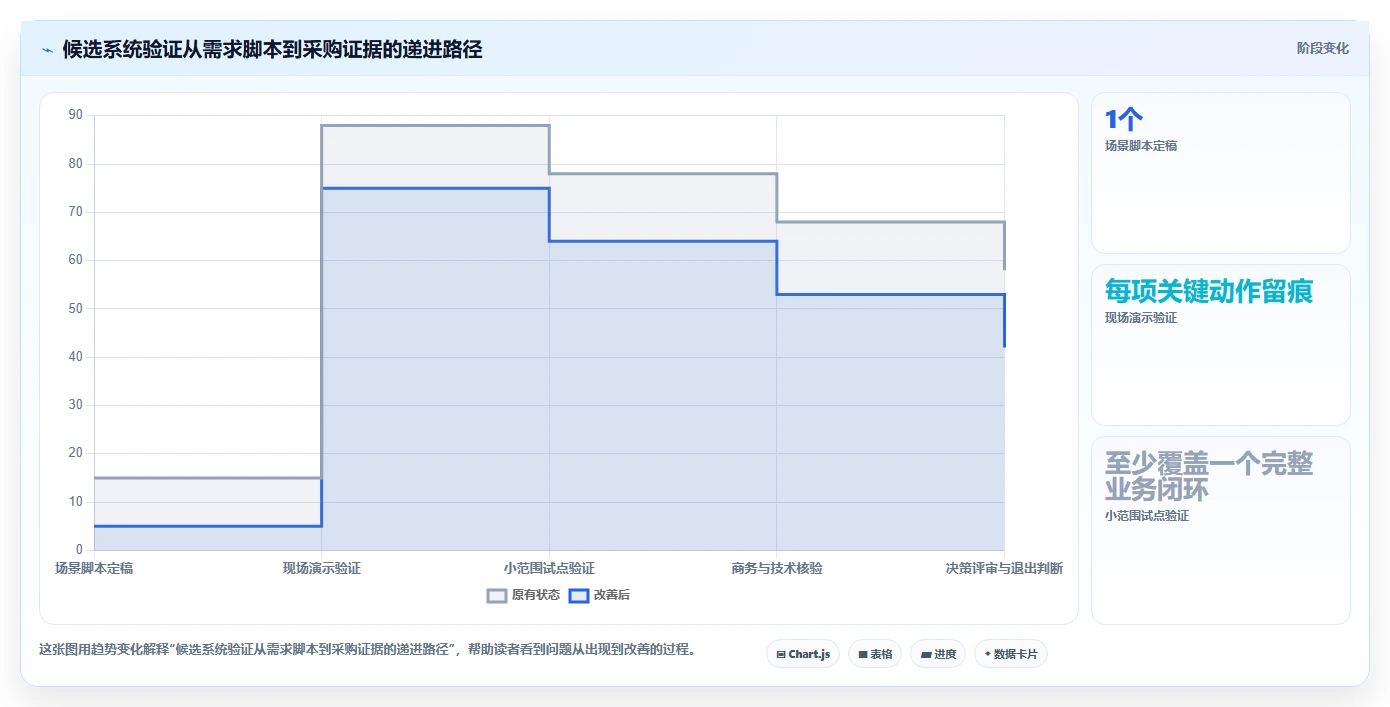The height and width of the screenshot is (707, 1390).
Task: Click the card subtitle 小范围试点验证
Action: pyautogui.click(x=1147, y=516)
